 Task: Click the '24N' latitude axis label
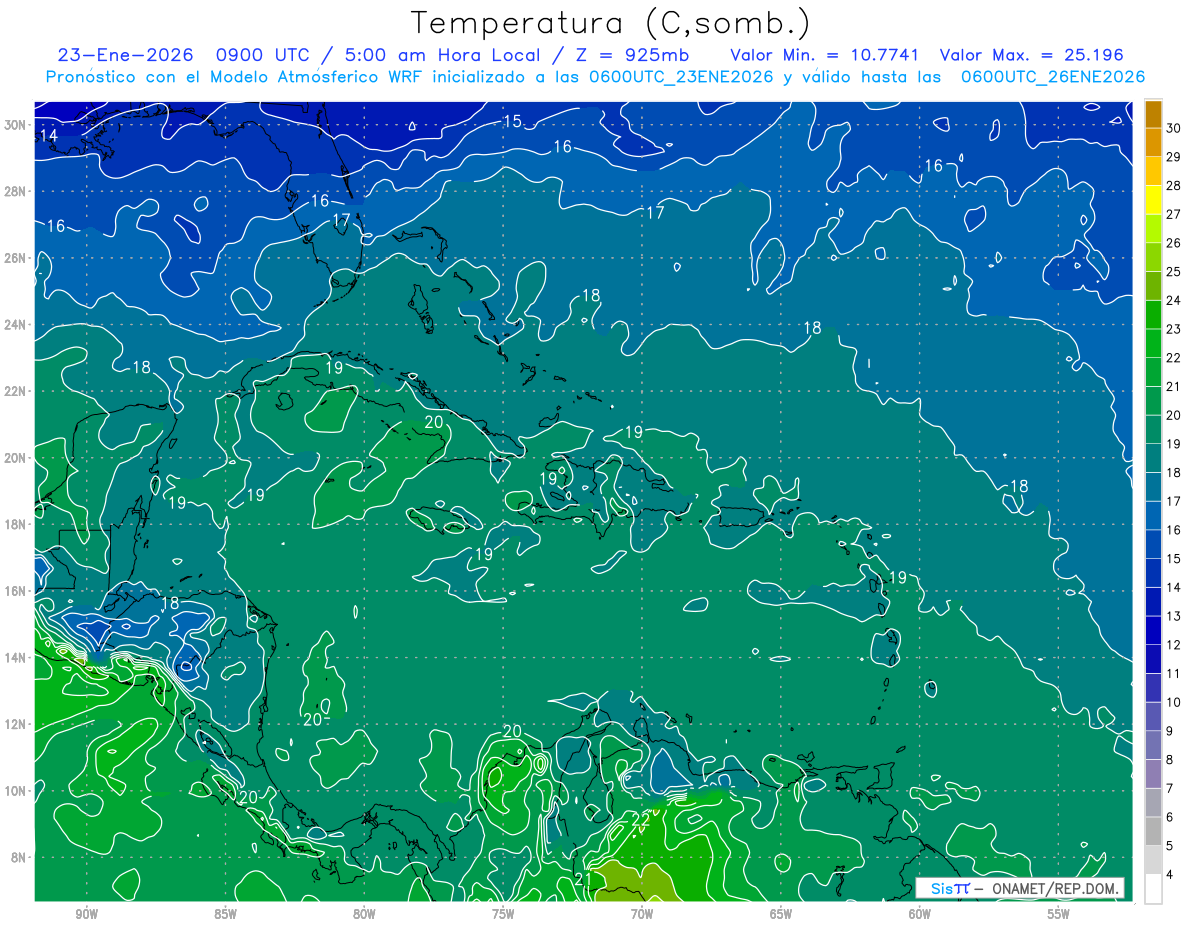click(x=15, y=324)
